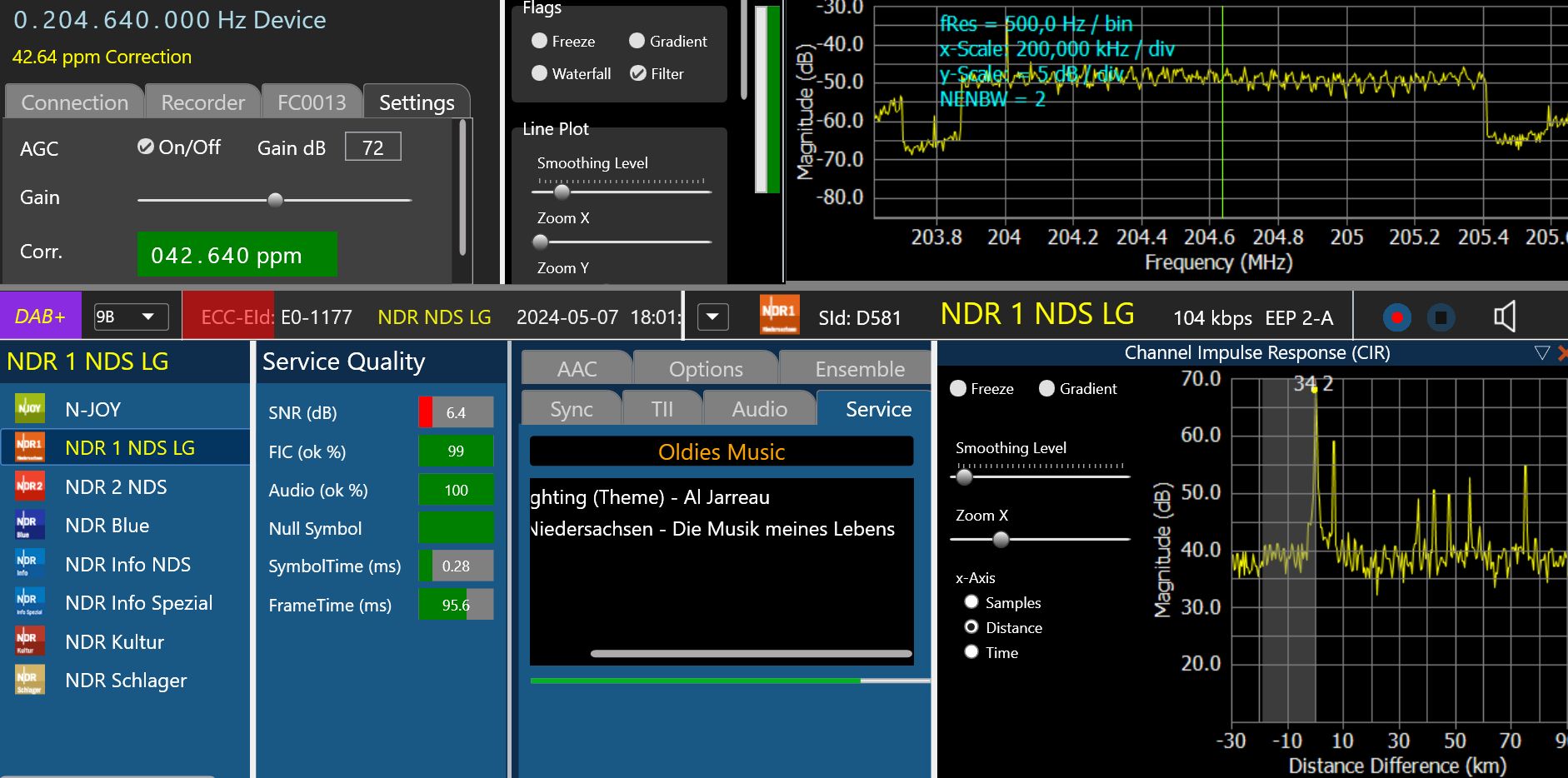Click the NDR 2 NDS station logo
Image resolution: width=1568 pixels, height=778 pixels.
click(x=30, y=486)
